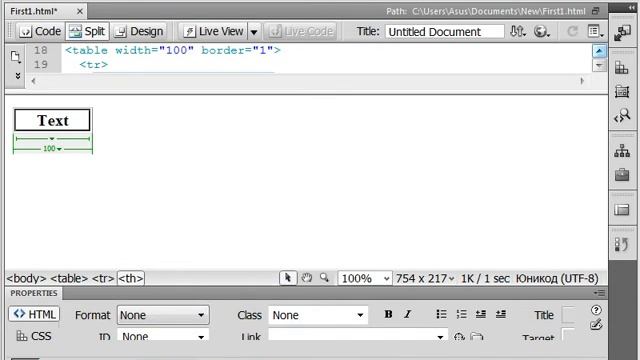Open Quick Tag Editor icon
This screenshot has height=360, width=640.
[596, 325]
